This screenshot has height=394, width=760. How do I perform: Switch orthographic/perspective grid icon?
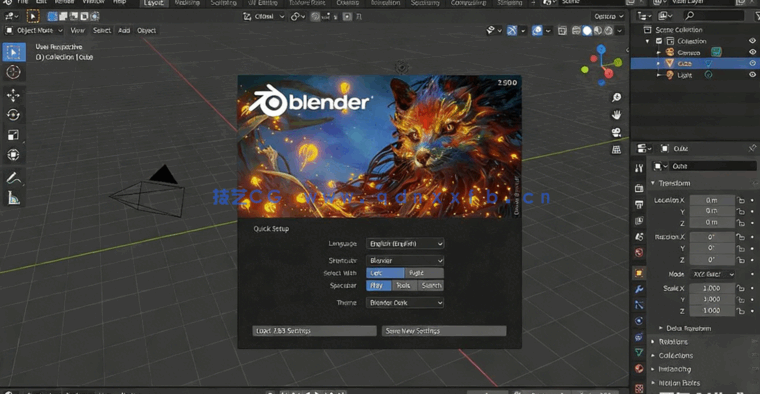click(x=616, y=150)
